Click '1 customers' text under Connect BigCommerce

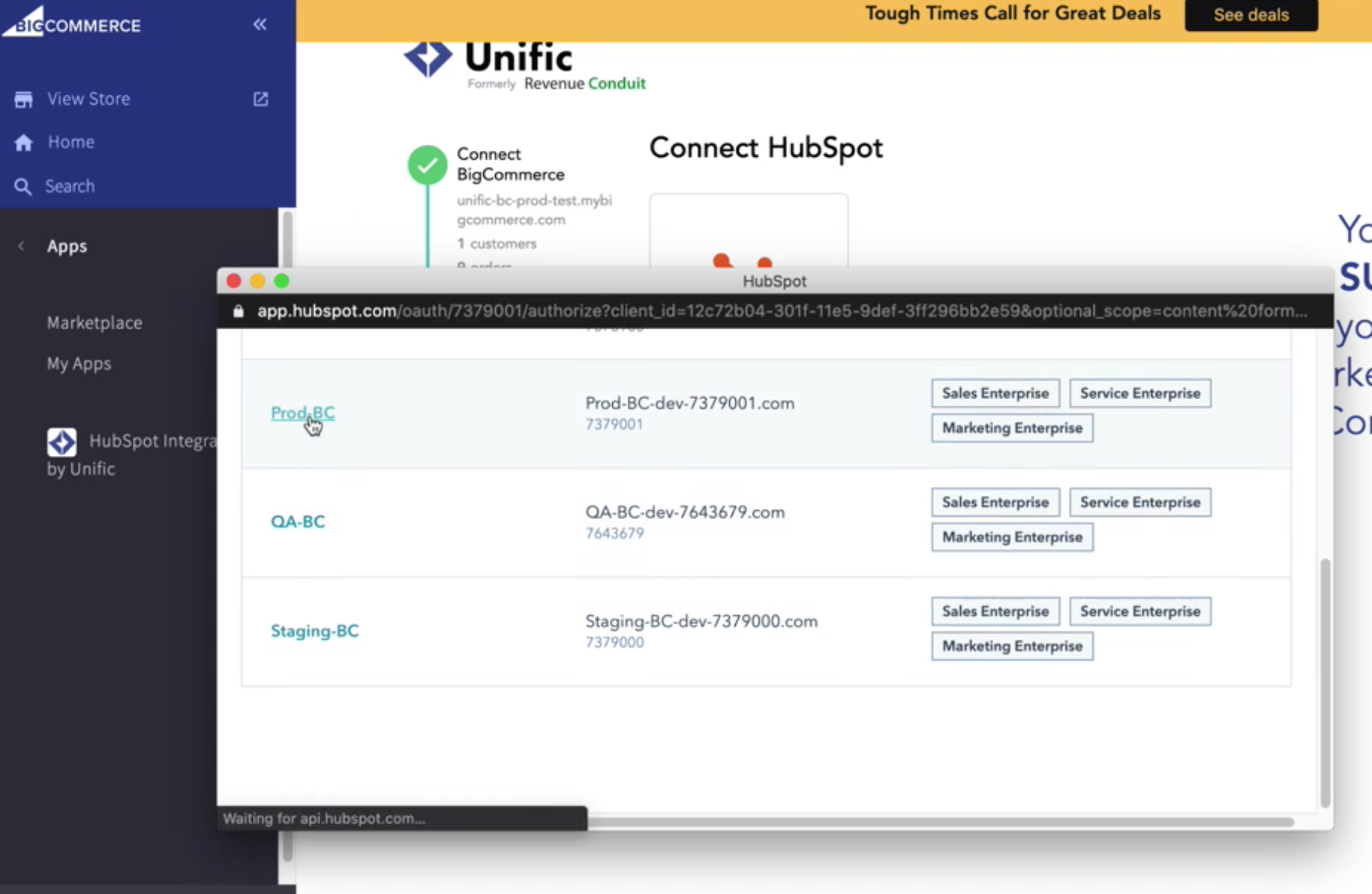497,244
